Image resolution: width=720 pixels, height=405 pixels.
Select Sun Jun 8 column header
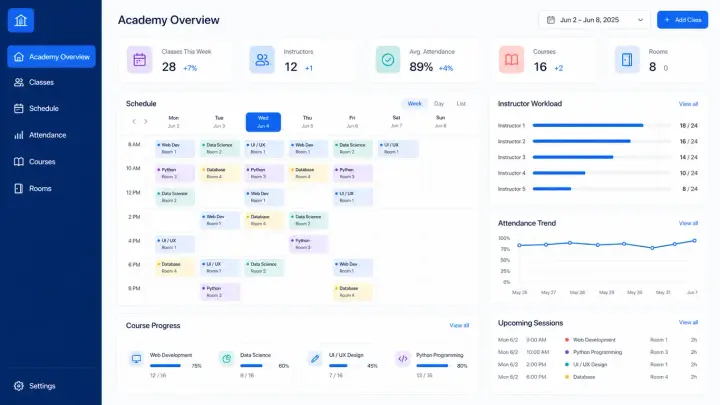click(440, 122)
